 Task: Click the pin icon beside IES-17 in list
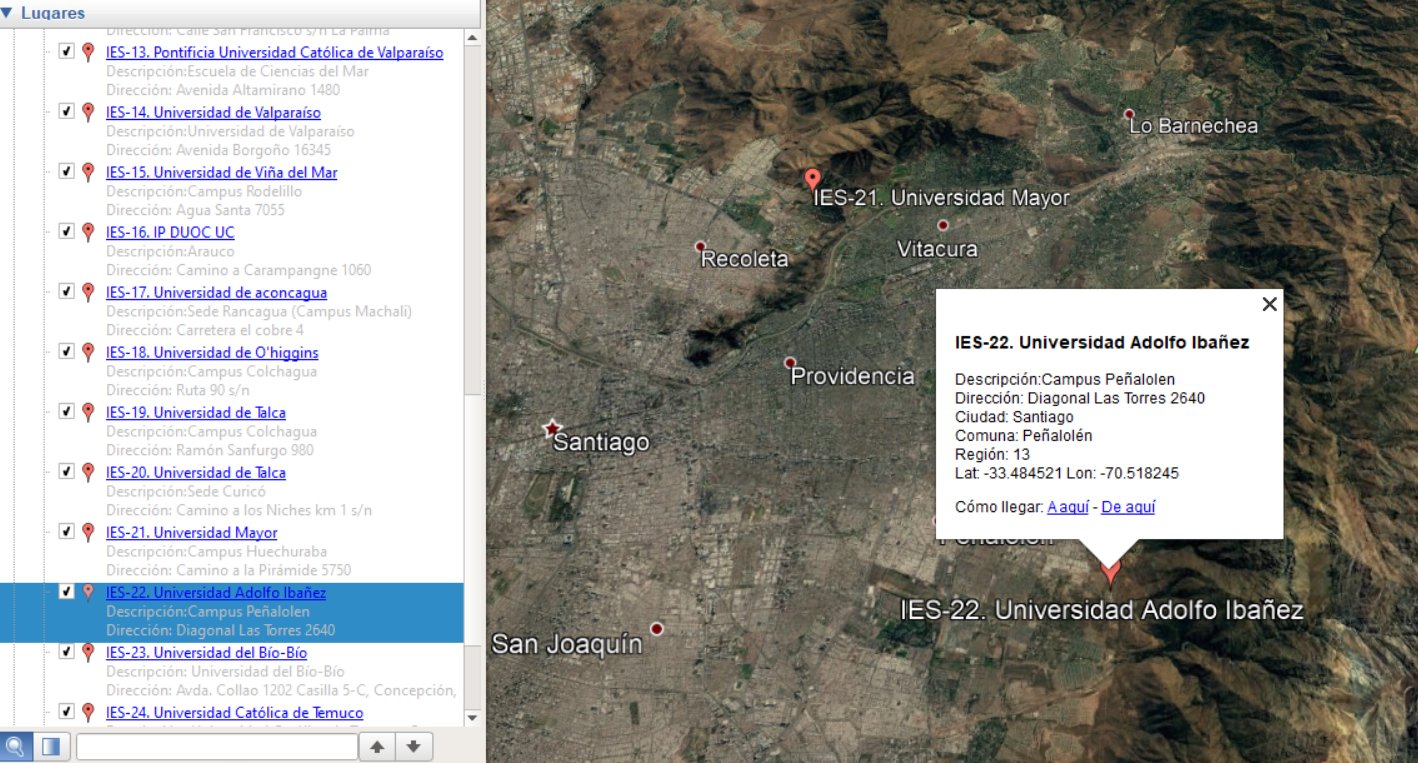[88, 292]
